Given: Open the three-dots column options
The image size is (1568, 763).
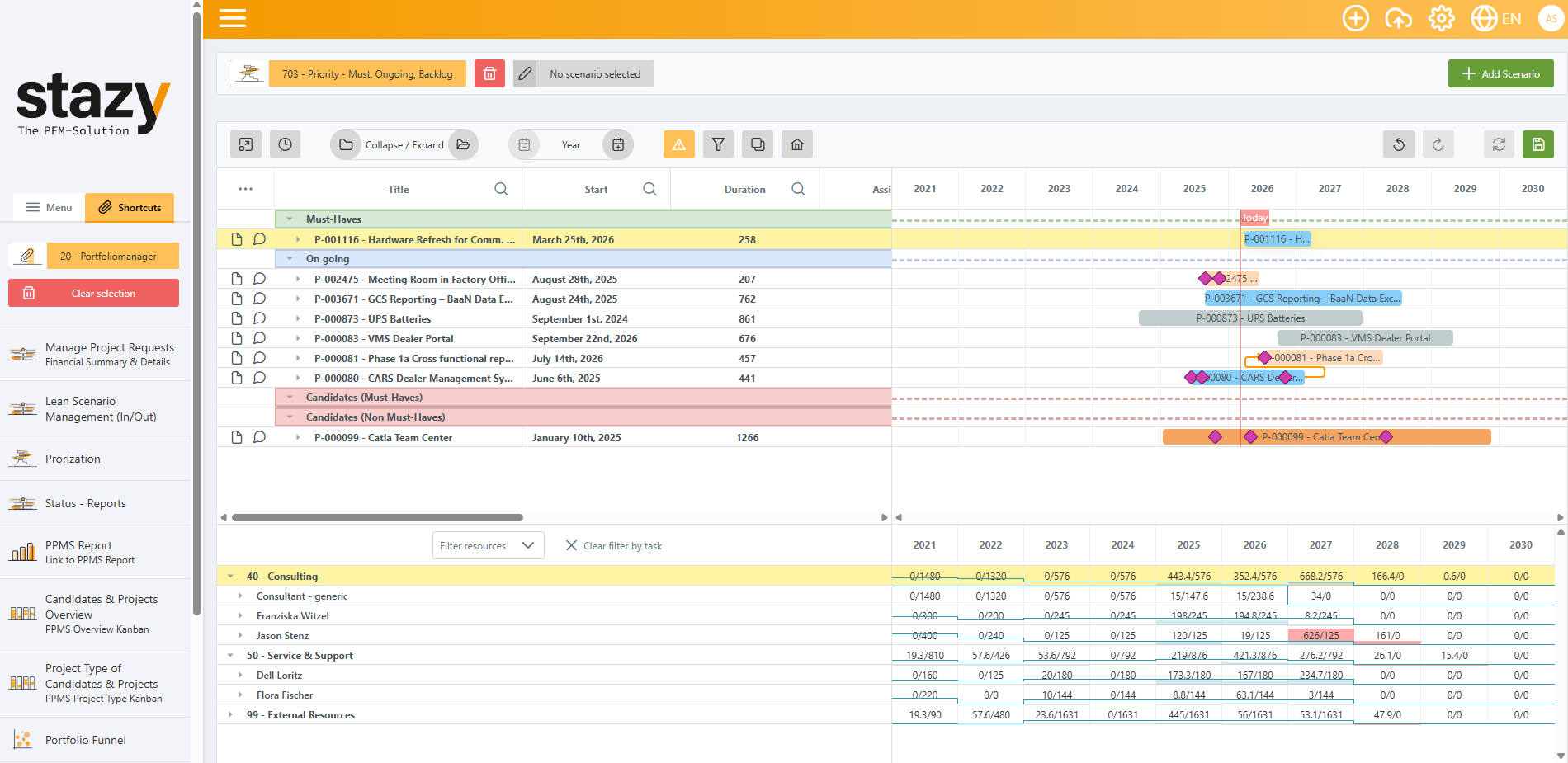Looking at the screenshot, I should click(x=245, y=189).
